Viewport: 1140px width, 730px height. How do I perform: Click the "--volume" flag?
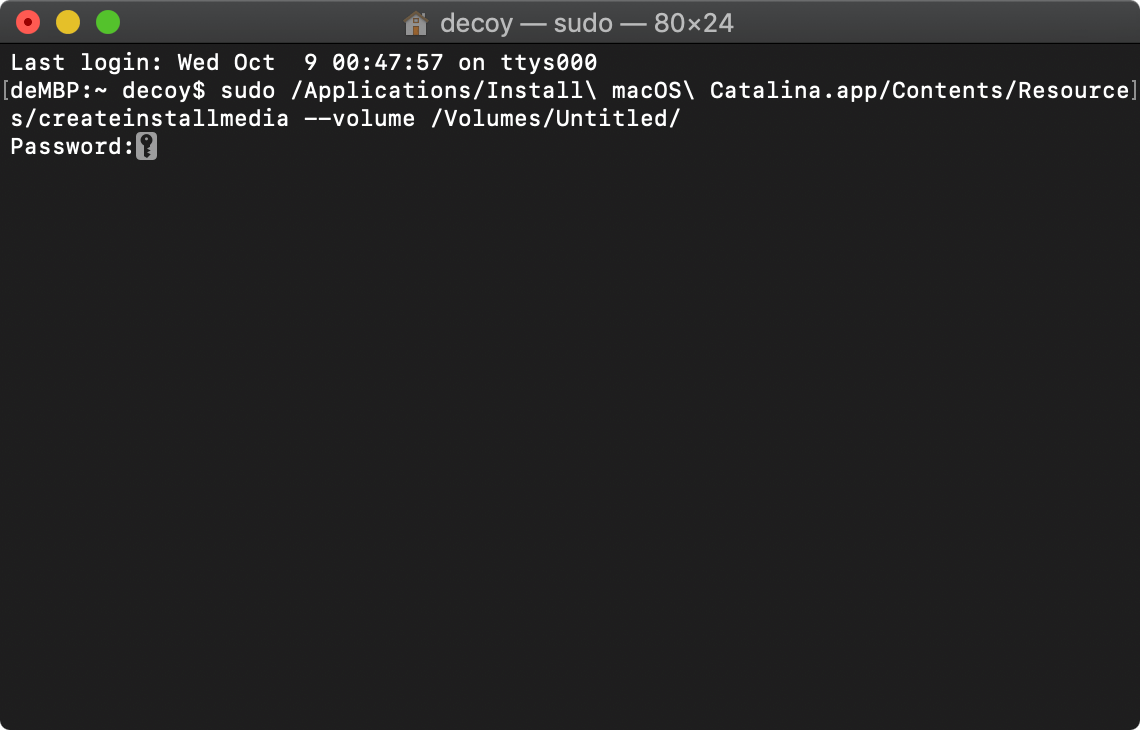[x=359, y=119]
